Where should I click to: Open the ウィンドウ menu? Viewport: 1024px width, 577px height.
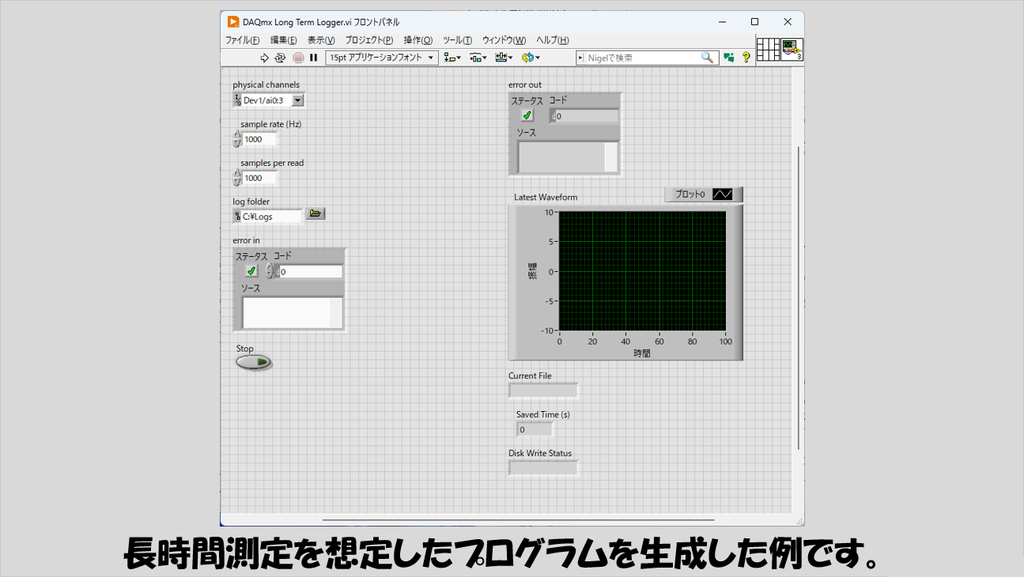(504, 40)
